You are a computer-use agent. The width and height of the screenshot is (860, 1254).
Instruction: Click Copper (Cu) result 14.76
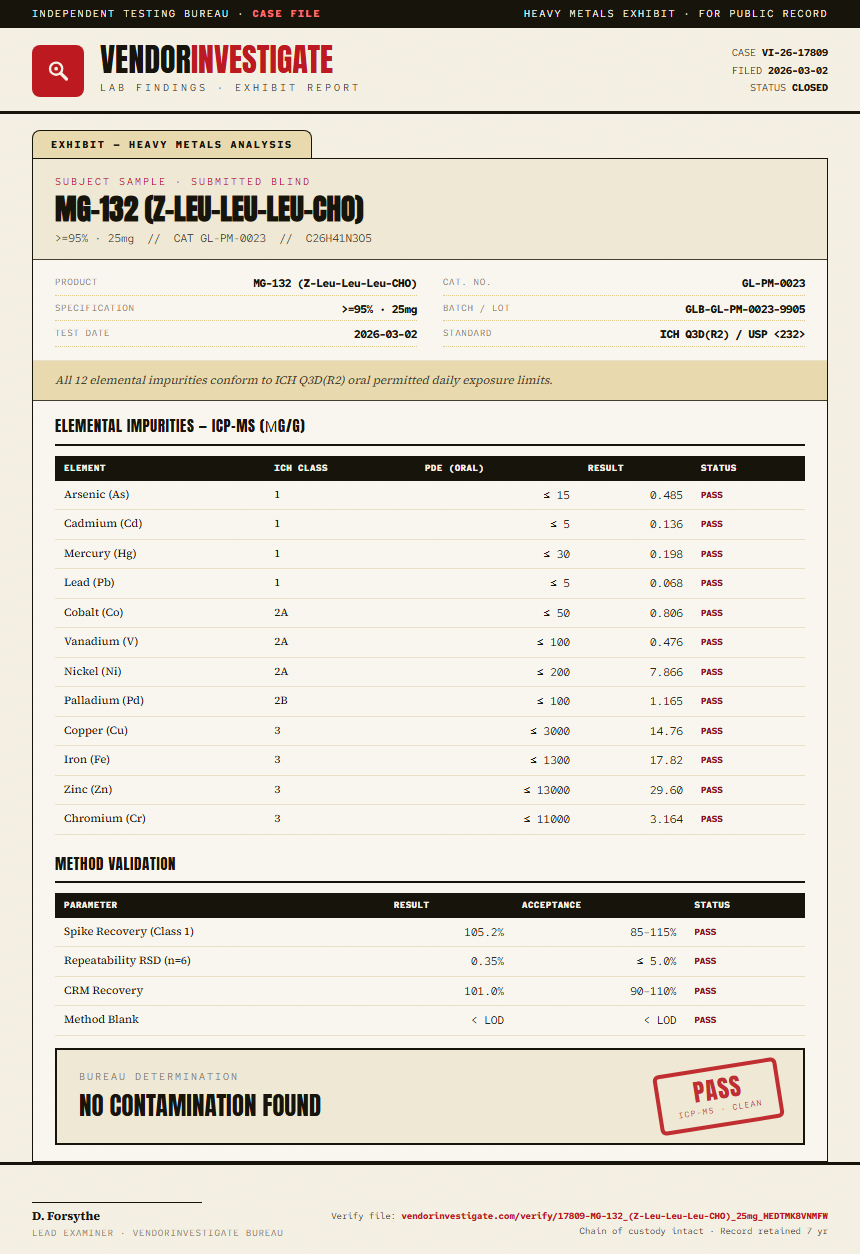[x=666, y=731]
